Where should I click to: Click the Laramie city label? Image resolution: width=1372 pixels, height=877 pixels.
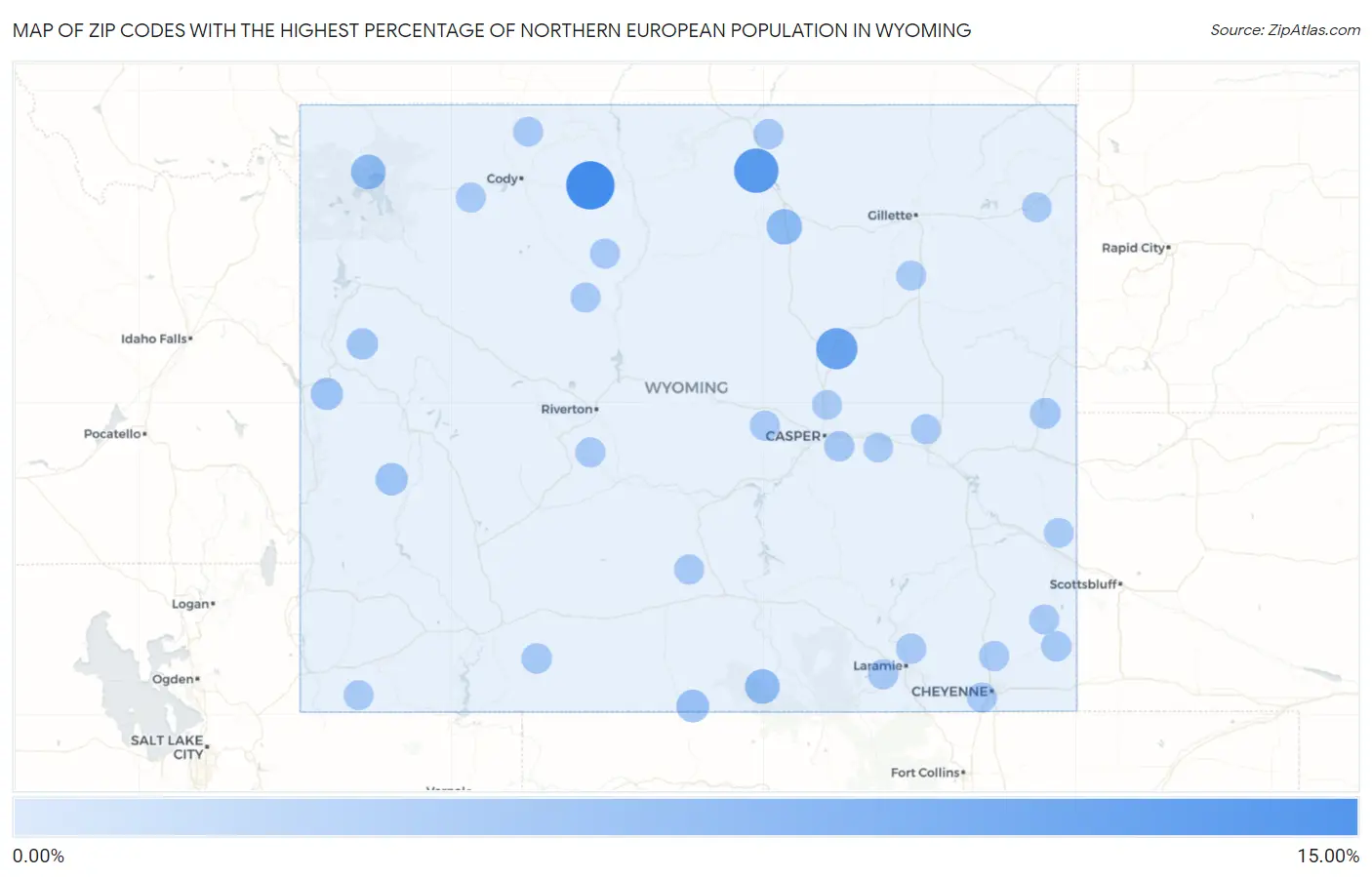coord(878,665)
